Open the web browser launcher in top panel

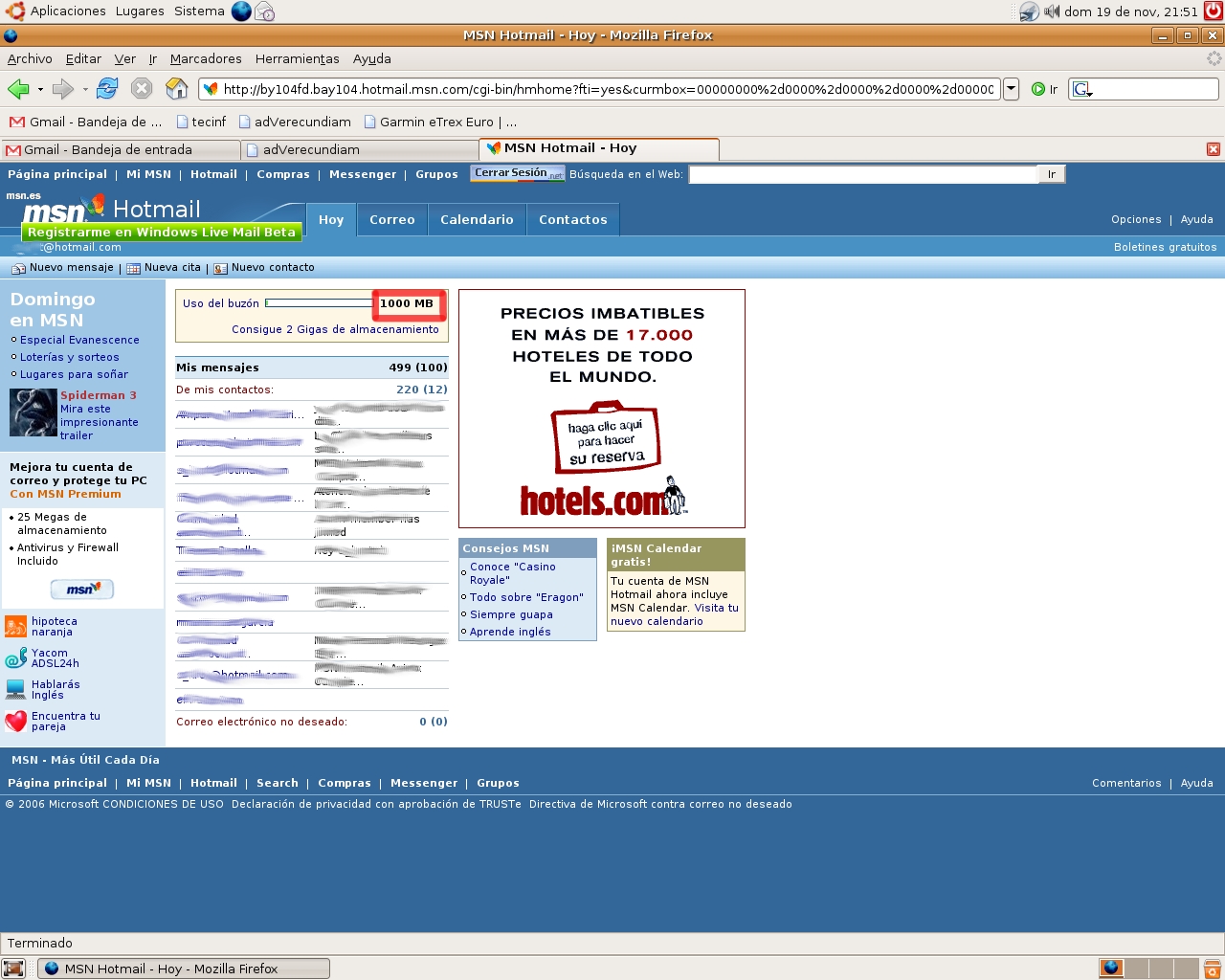coord(241,11)
